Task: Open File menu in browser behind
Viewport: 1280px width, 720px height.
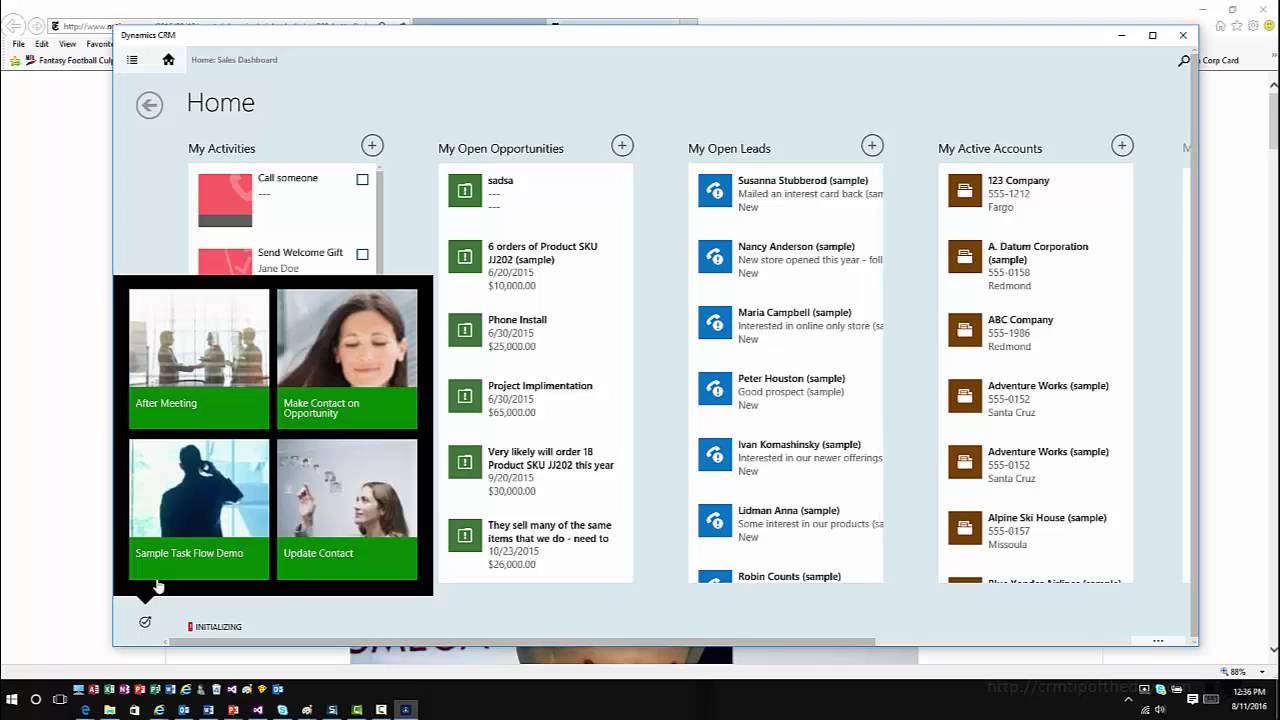Action: [19, 44]
